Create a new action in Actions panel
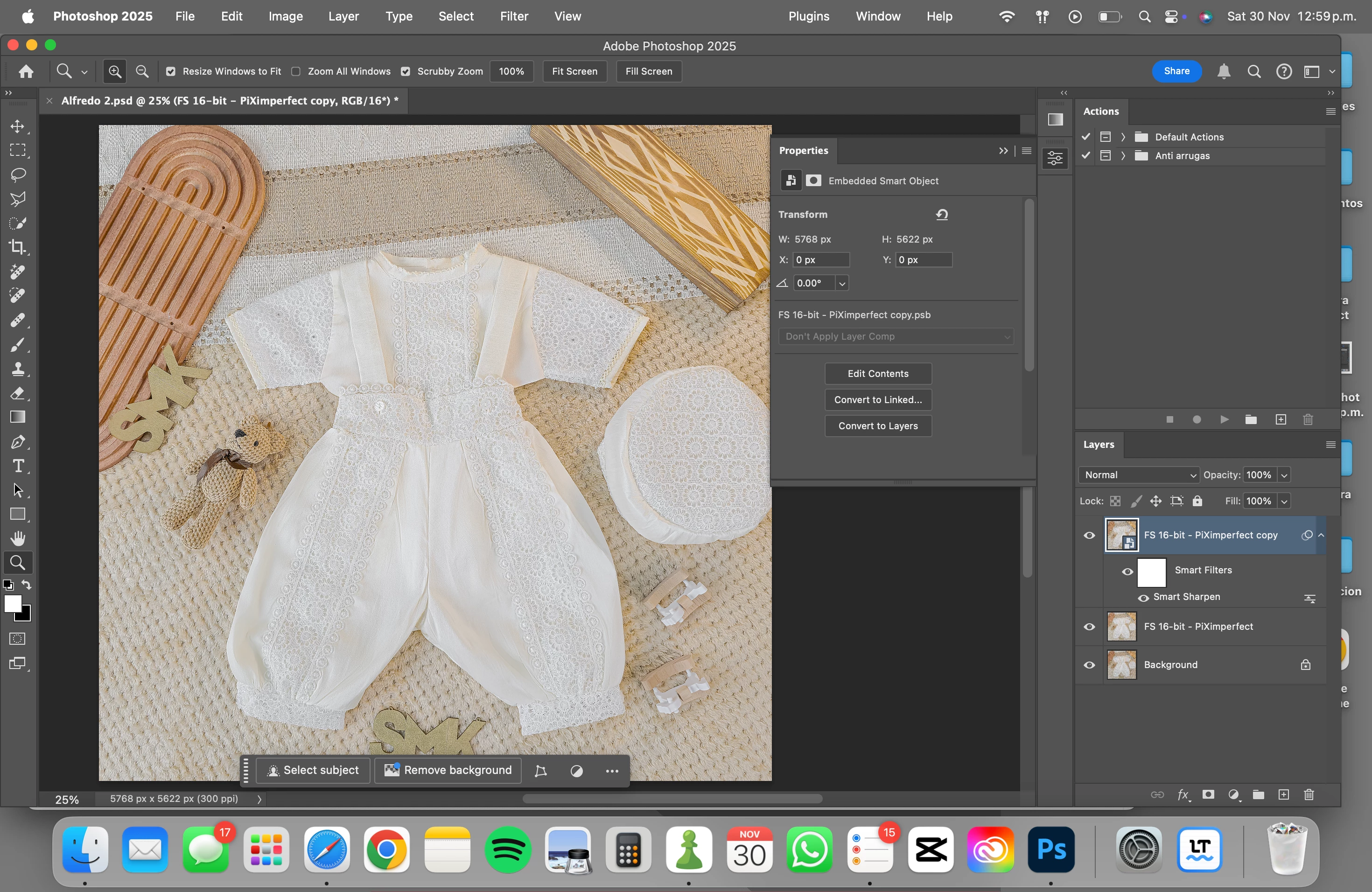 click(1281, 419)
